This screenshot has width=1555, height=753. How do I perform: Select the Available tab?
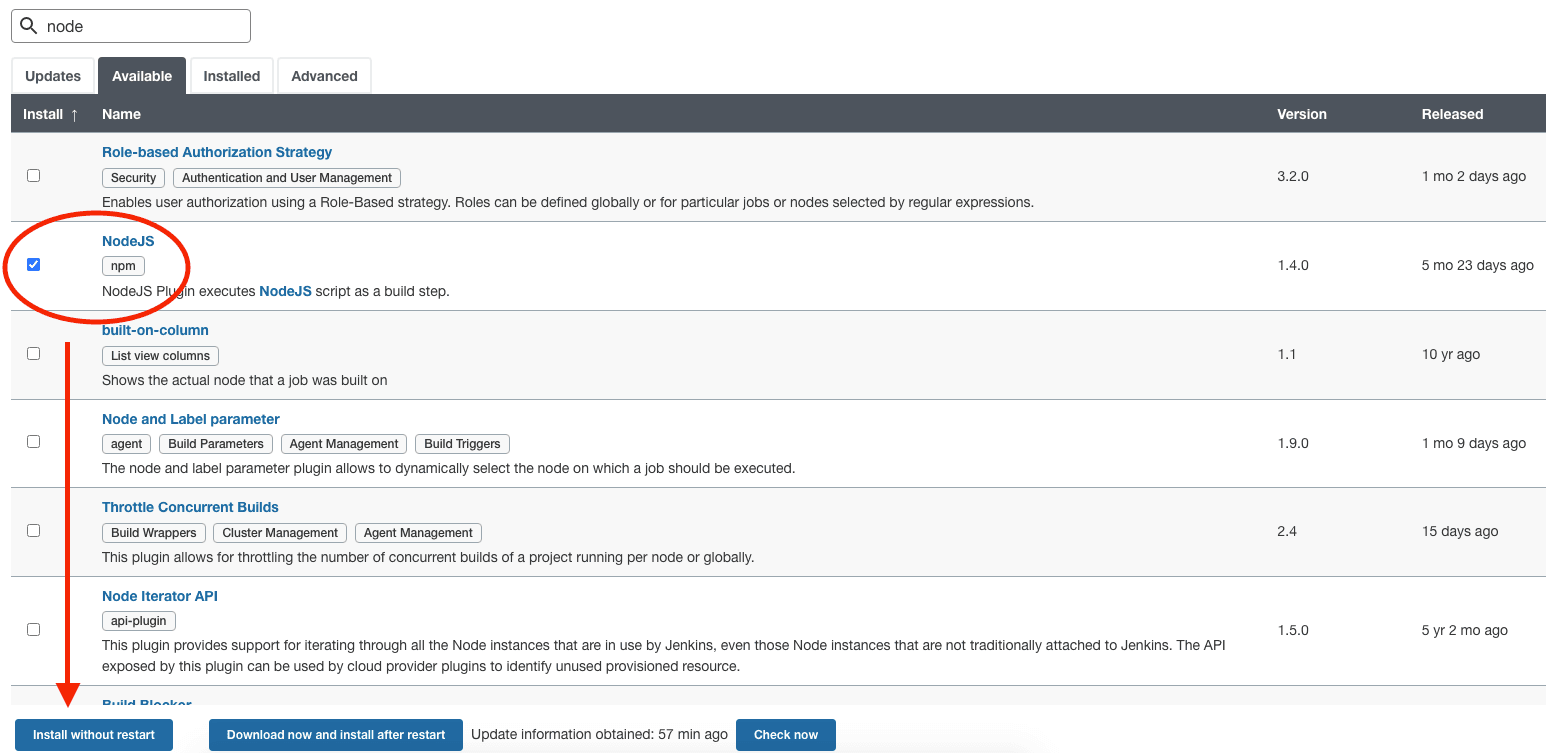coord(142,76)
